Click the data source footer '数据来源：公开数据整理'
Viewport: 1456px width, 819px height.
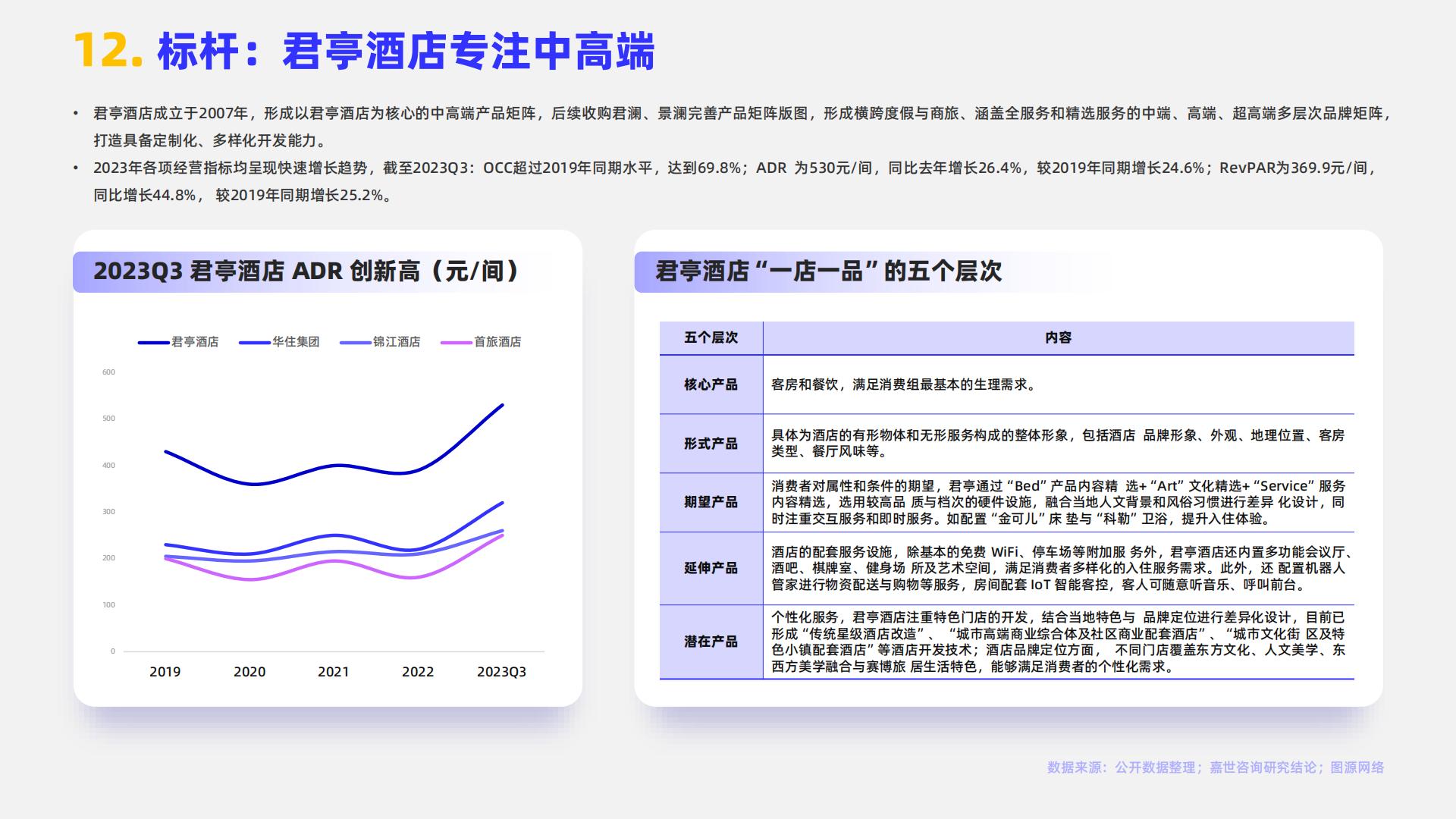[x=1216, y=767]
